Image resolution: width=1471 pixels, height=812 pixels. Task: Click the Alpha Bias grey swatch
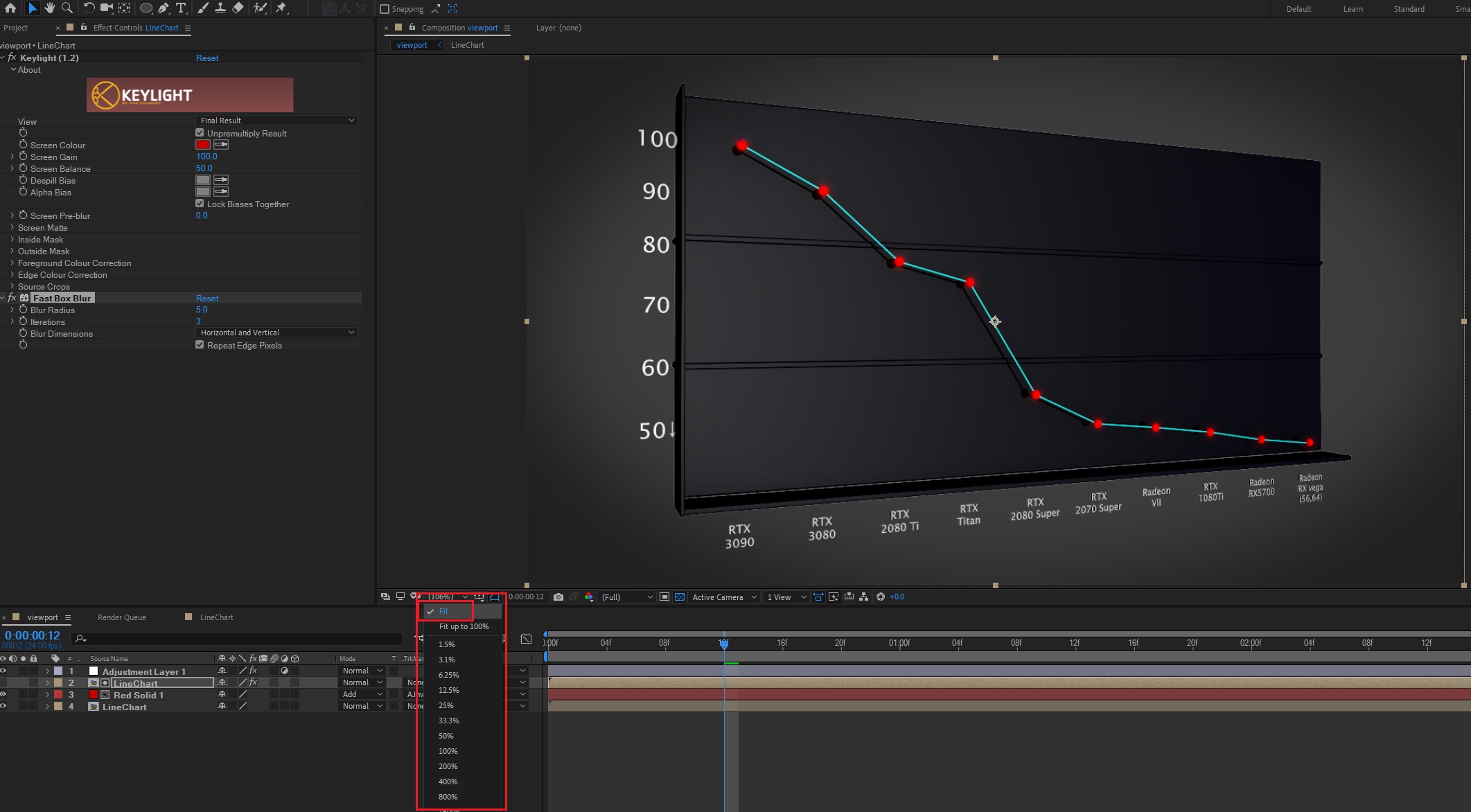[202, 192]
